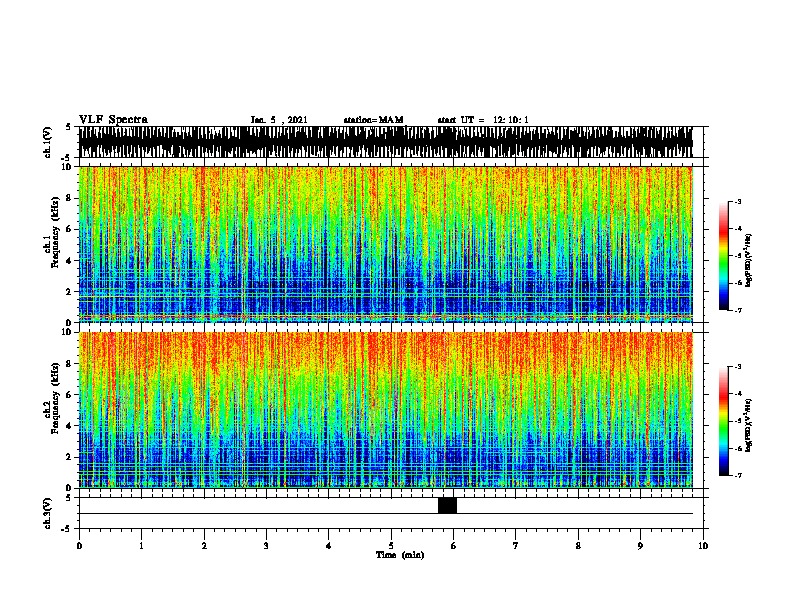
Task: Click ch.1 color bar '-3' scale label
Action: click(x=738, y=201)
